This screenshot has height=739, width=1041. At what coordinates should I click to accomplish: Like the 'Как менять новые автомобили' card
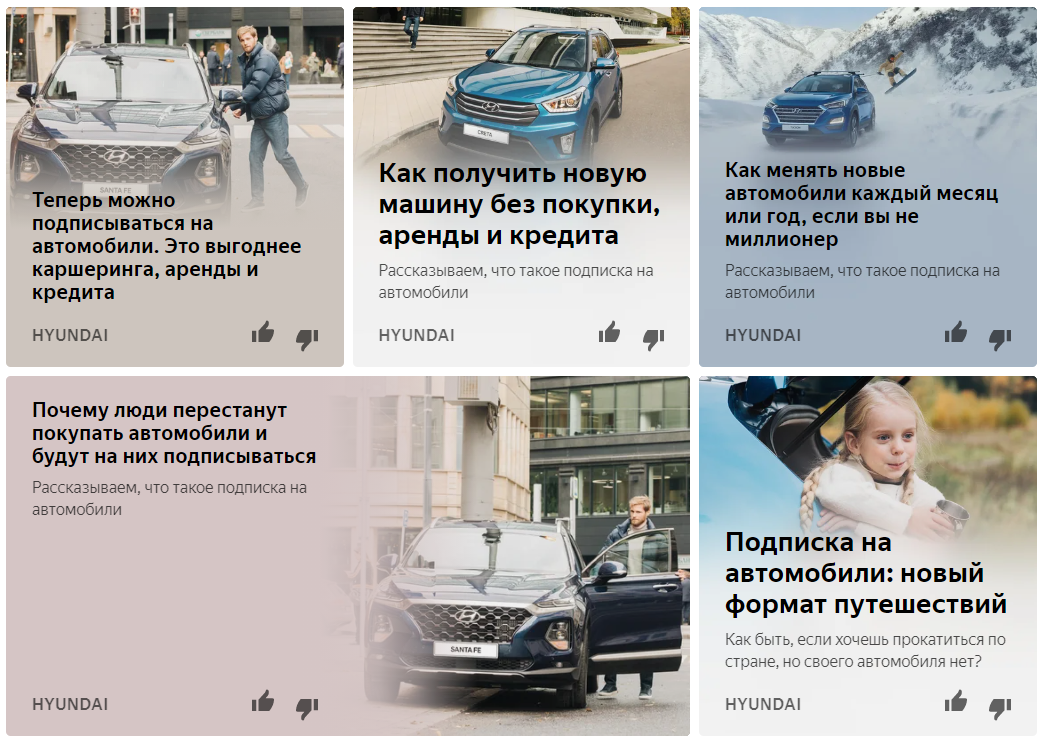(956, 332)
